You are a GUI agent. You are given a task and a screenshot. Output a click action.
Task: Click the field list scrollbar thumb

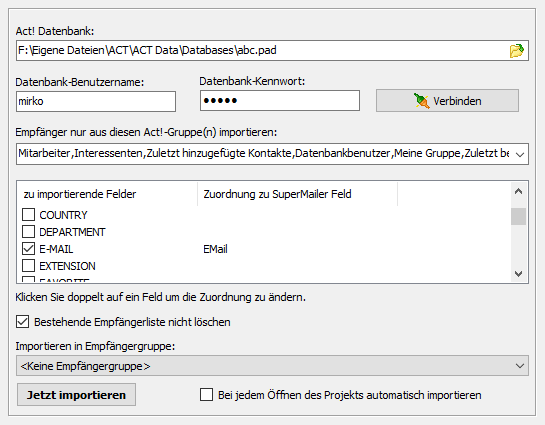519,216
